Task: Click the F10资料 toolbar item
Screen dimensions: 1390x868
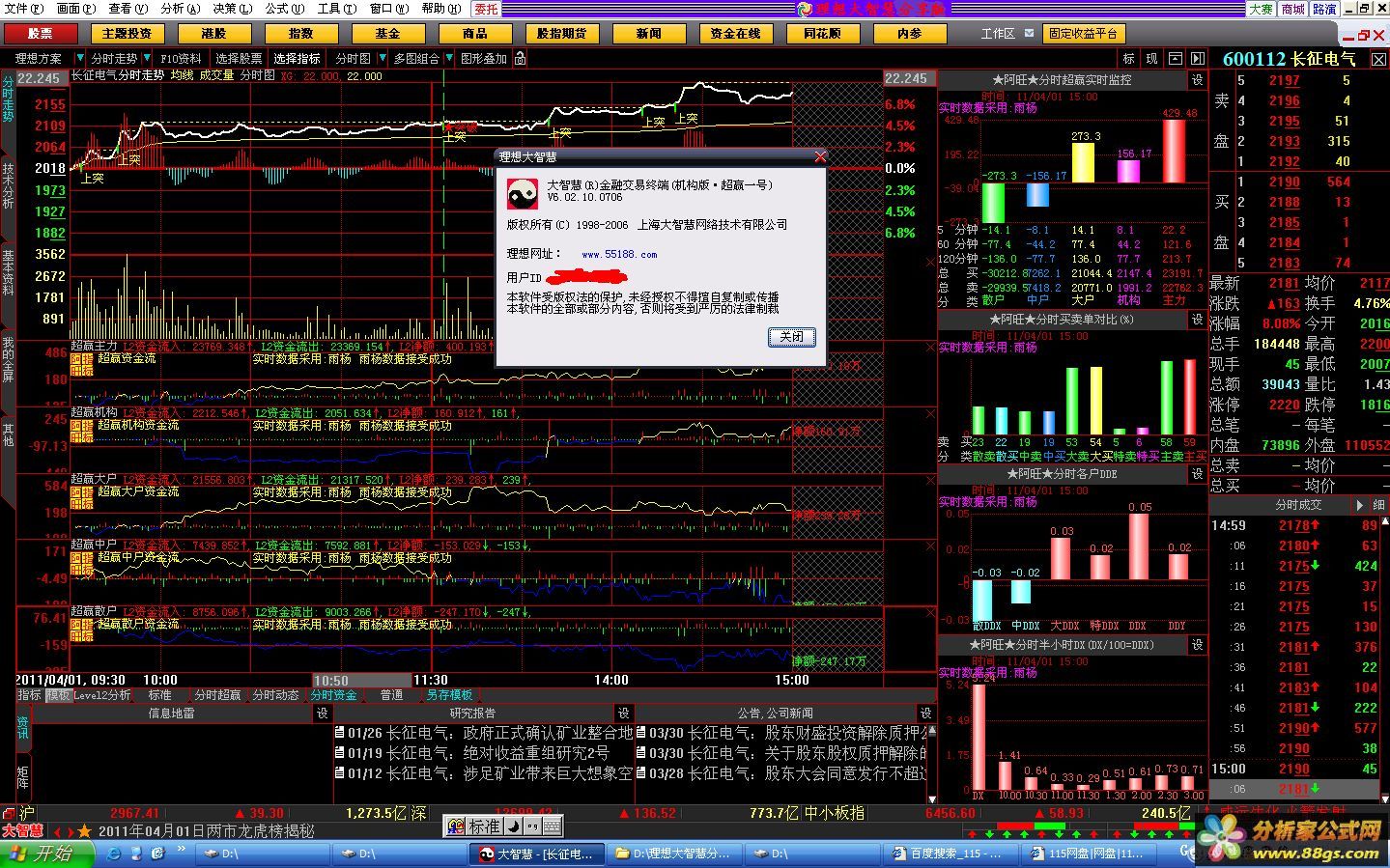Action: tap(182, 59)
